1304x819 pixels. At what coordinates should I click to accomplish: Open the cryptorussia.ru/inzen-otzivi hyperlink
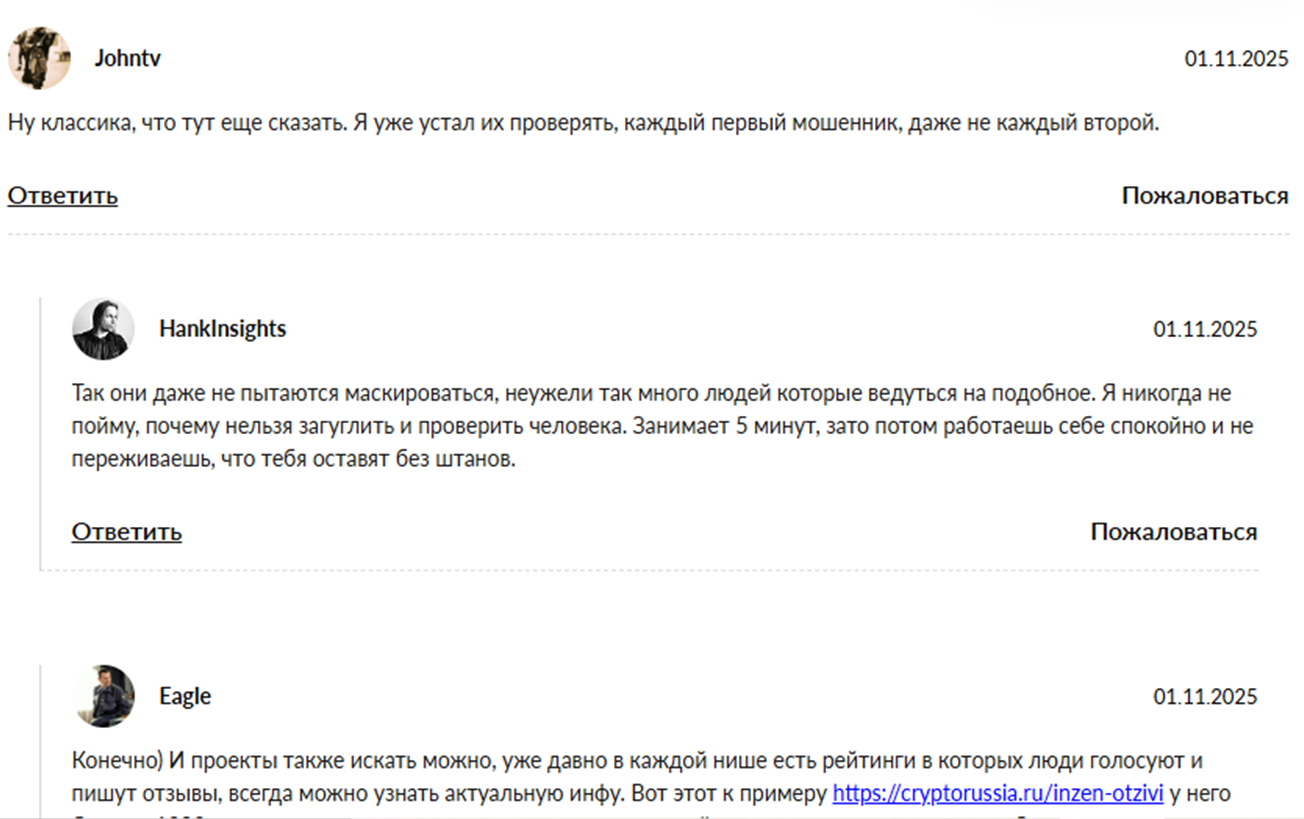click(999, 793)
